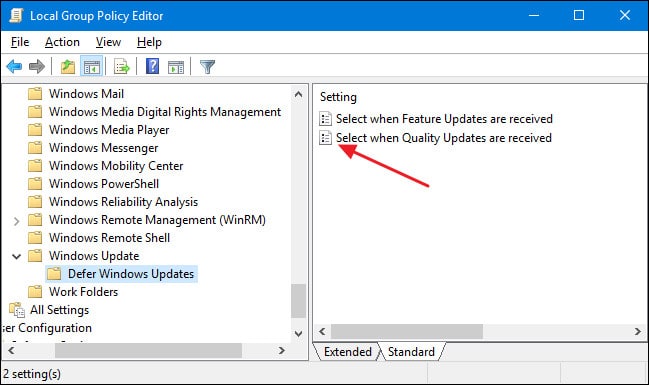This screenshot has height=385, width=649.
Task: Toggle the Show/Hide Console Tree icon
Action: pos(91,66)
